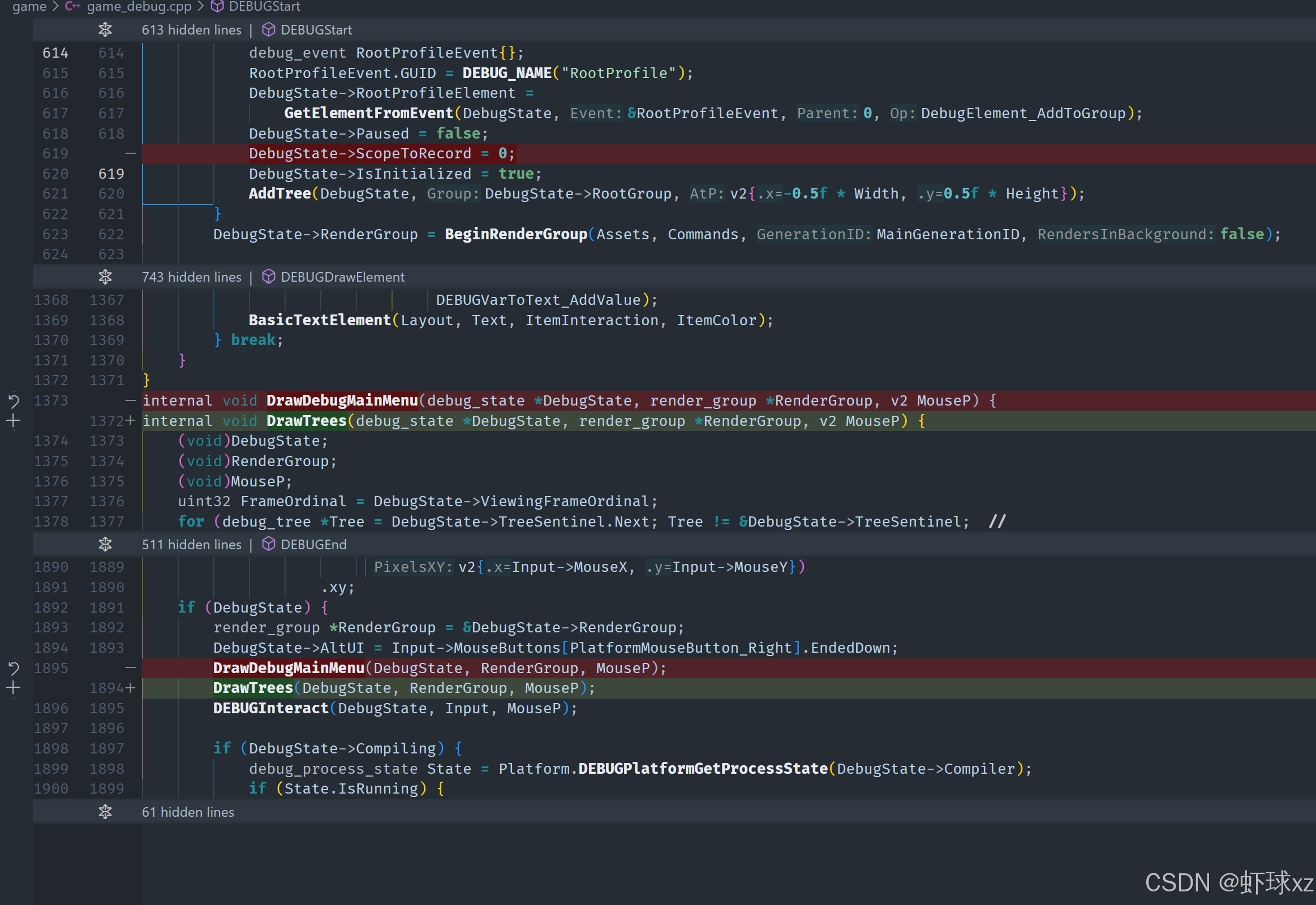Open game_debug.cpp breadcrumb item
1316x905 pixels.
(139, 6)
